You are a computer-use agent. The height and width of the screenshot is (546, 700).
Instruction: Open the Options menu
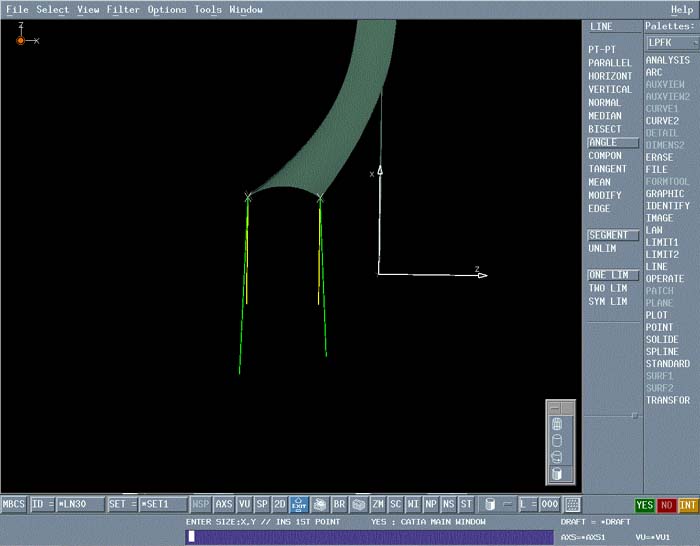coord(167,9)
